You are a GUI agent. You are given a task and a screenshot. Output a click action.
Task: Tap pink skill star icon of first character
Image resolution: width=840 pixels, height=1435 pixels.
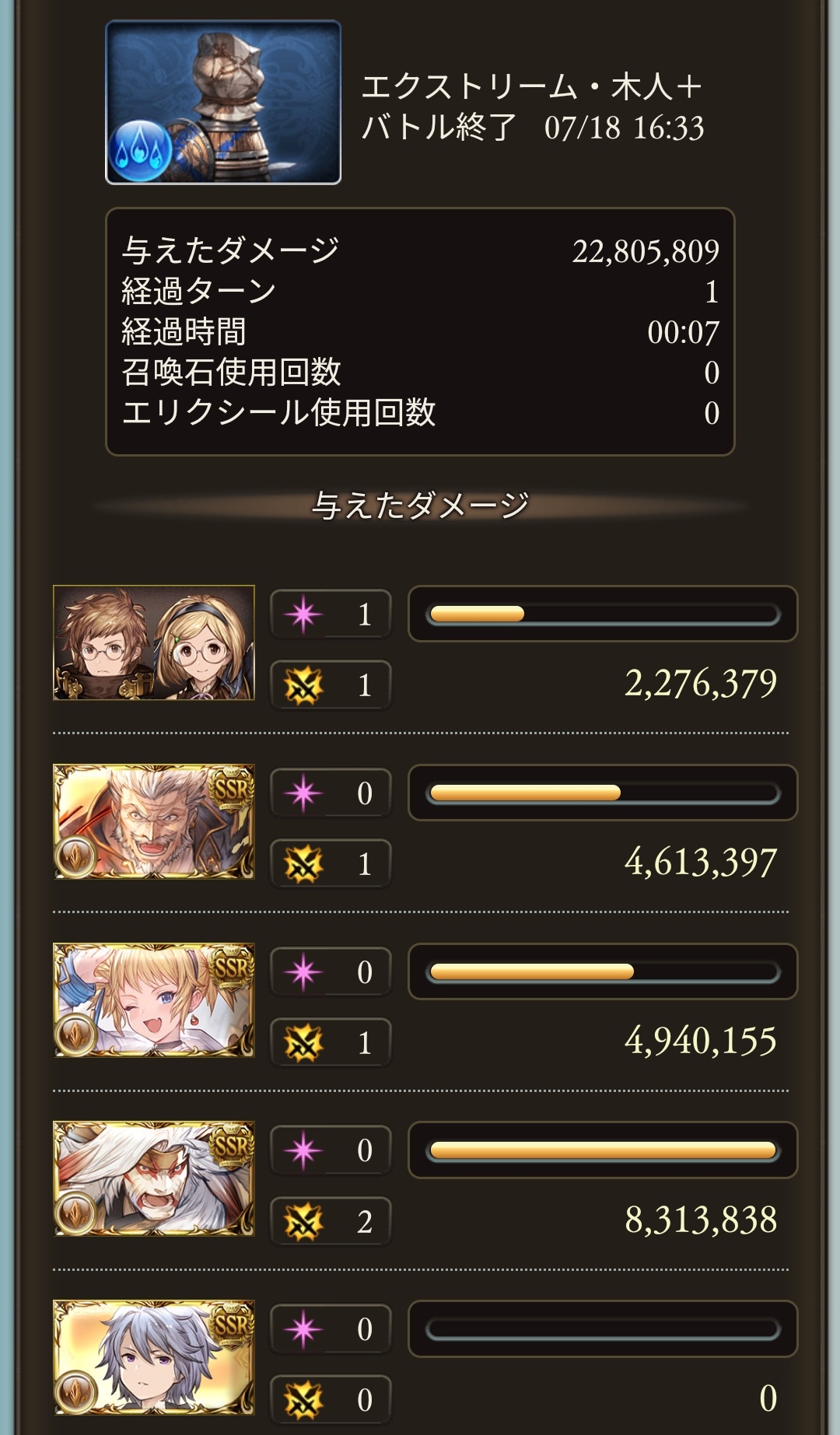pyautogui.click(x=303, y=614)
